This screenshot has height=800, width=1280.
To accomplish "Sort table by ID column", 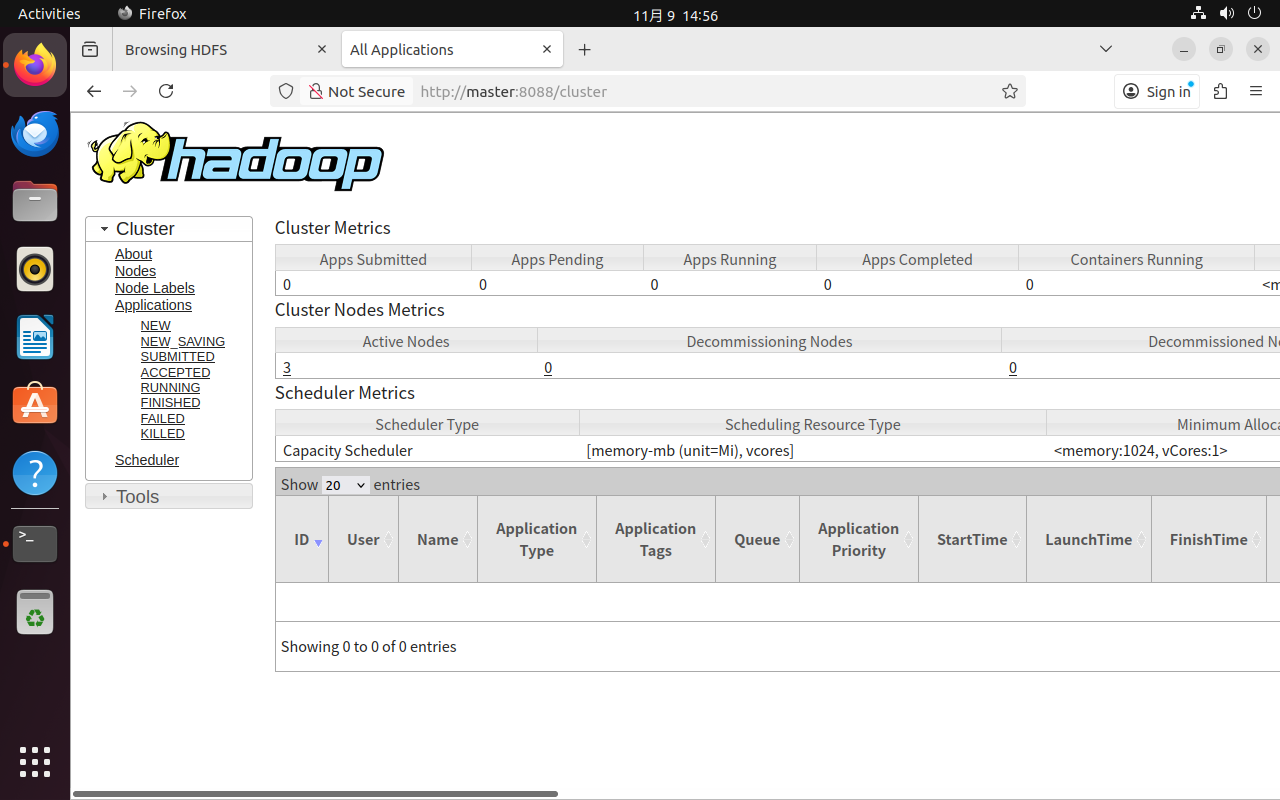I will 302,539.
